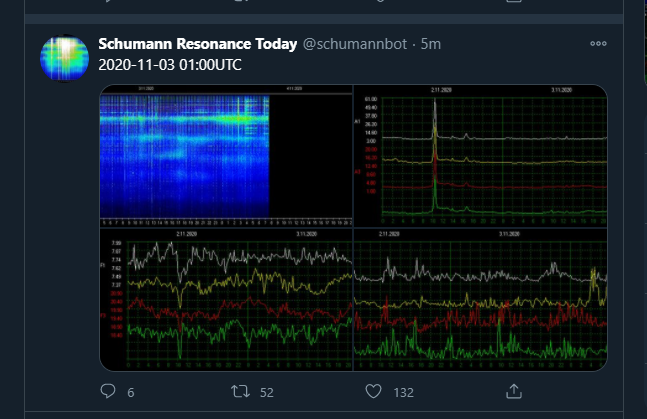
Task: Open the Schumann Resonance Today profile avatar
Action: (x=64, y=58)
